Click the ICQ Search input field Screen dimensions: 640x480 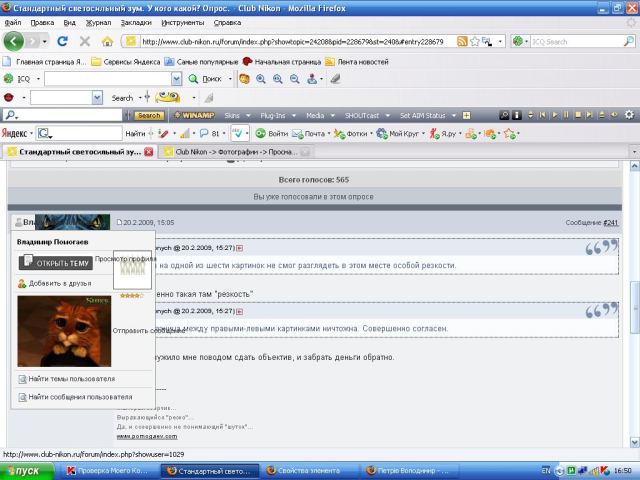[x=576, y=42]
